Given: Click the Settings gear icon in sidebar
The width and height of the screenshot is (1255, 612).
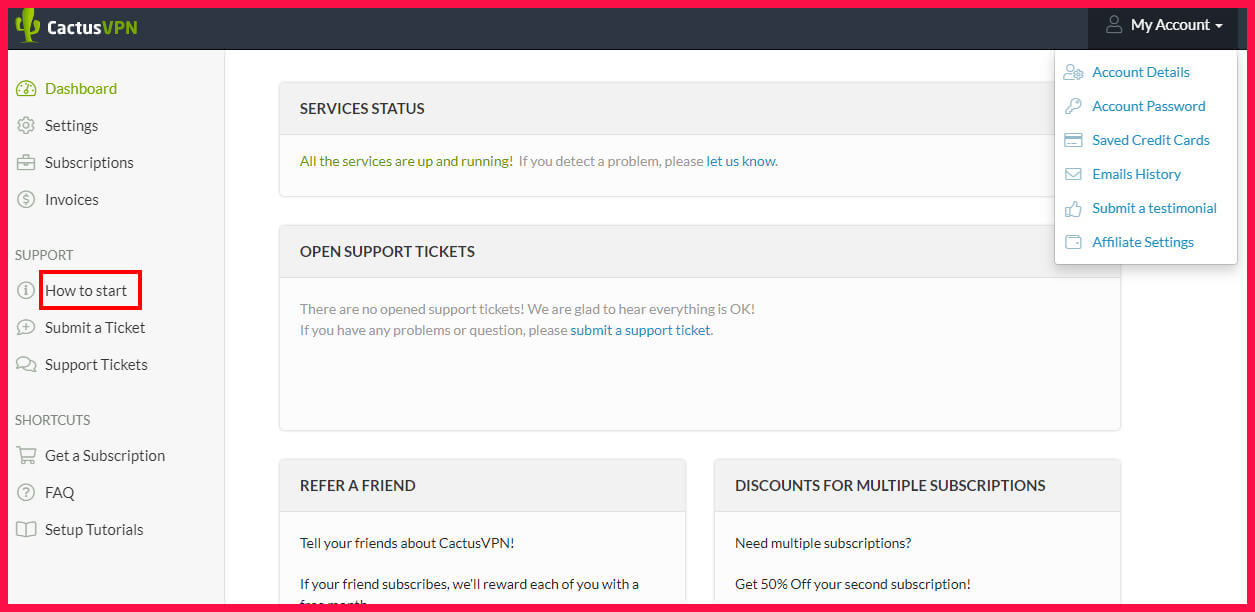Looking at the screenshot, I should [x=26, y=125].
